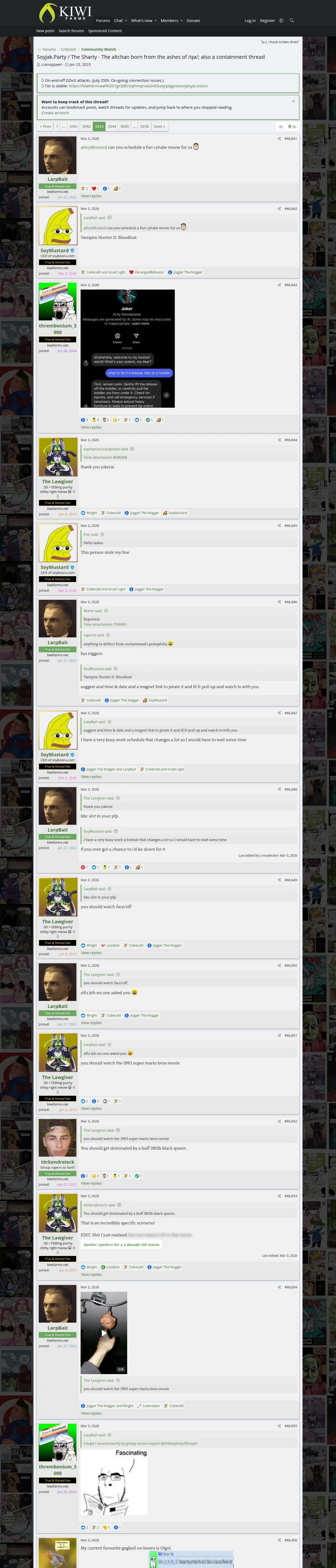
Task: Toggle the light/dark style switcher in header
Action: [281, 21]
